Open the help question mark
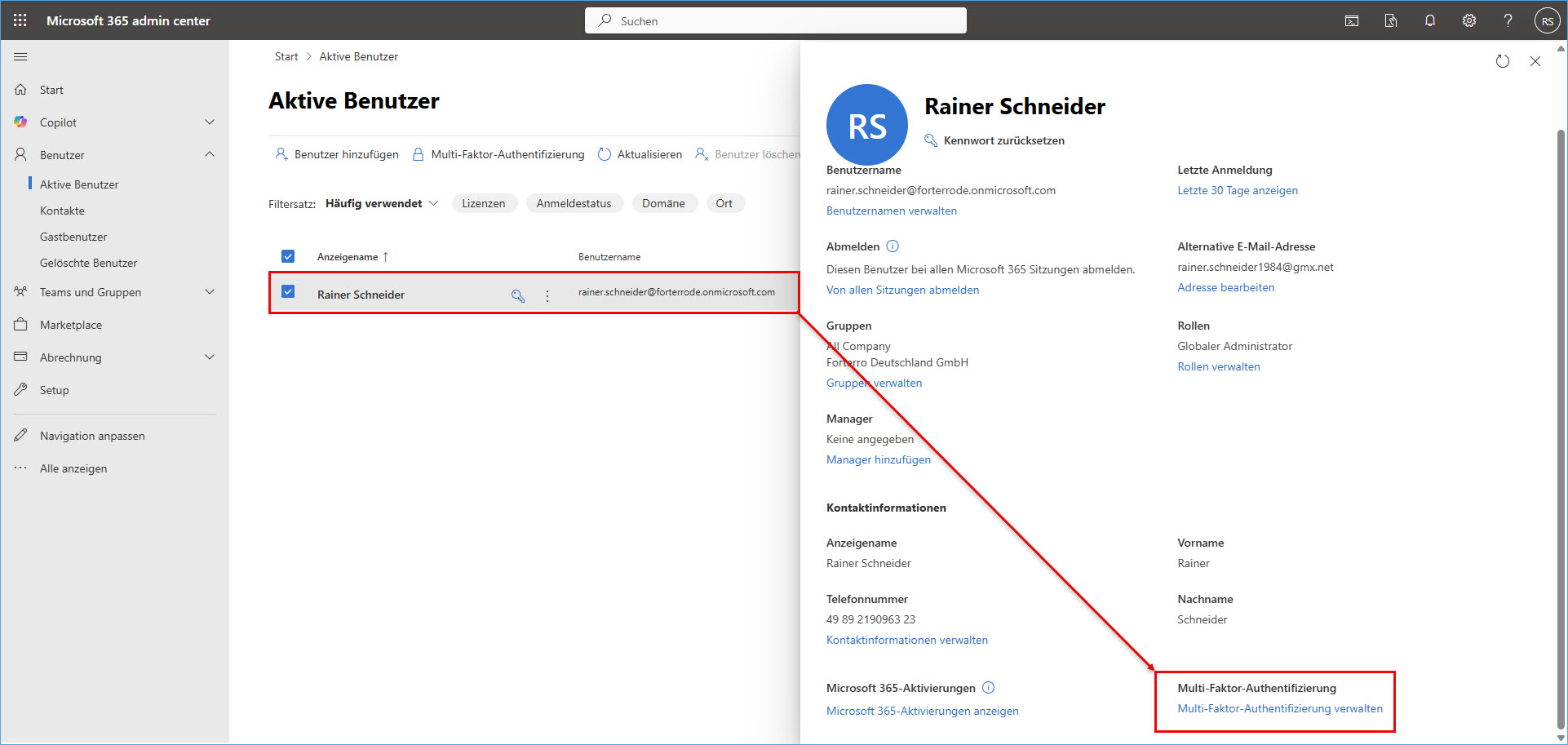 [1508, 21]
